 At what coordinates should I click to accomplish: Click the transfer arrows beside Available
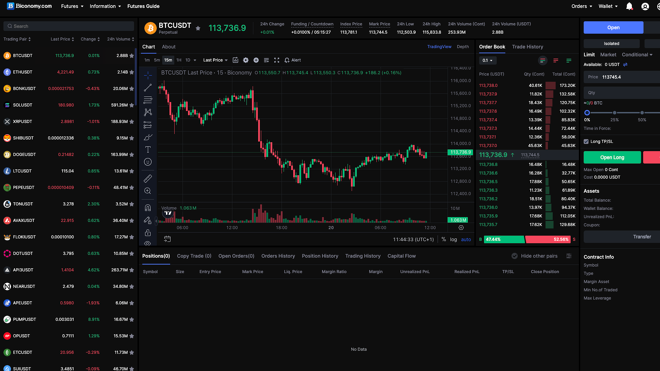pyautogui.click(x=625, y=64)
